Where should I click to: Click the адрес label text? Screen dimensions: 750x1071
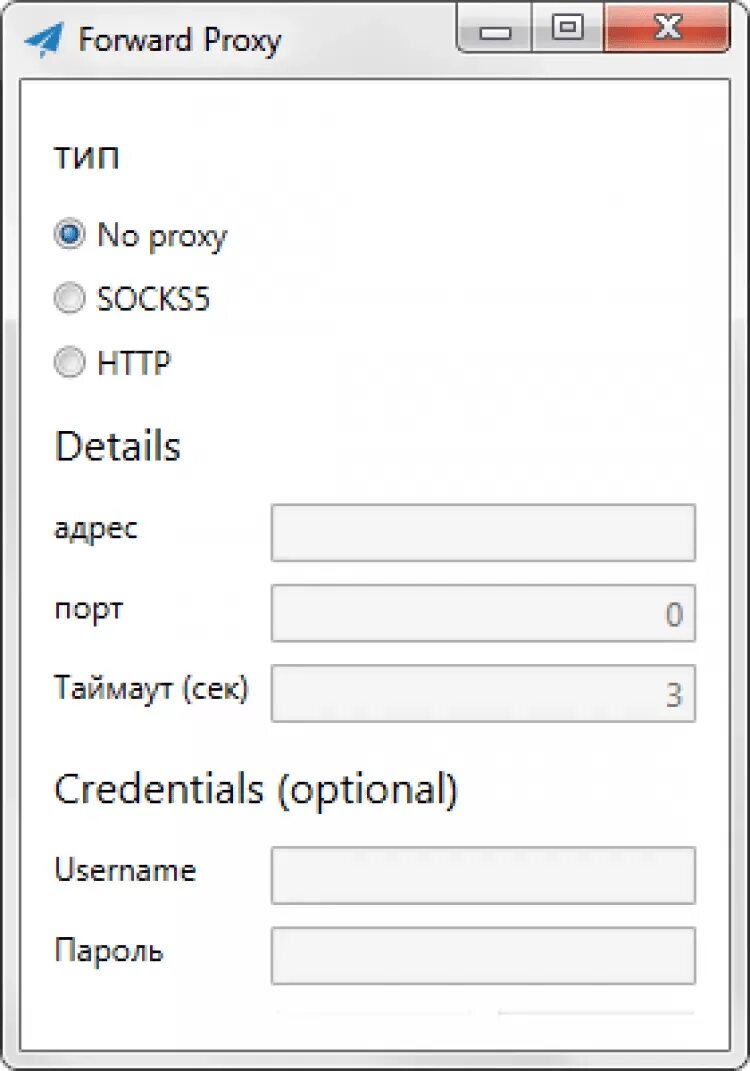[x=95, y=528]
